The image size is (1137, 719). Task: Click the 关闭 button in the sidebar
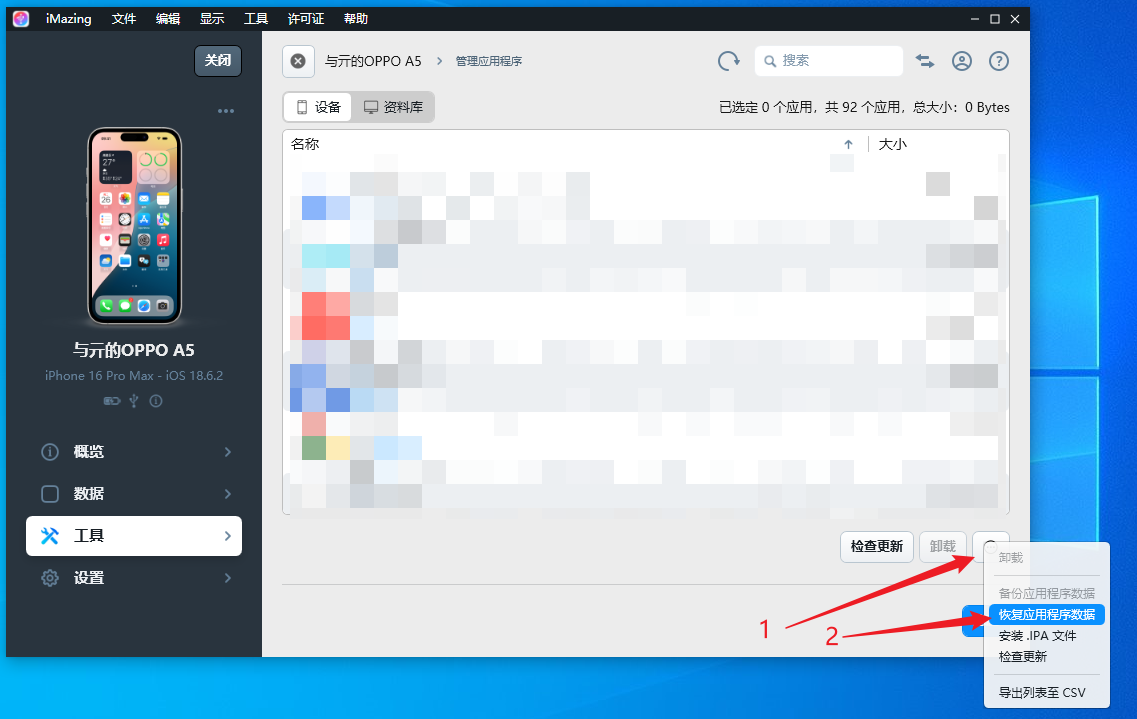pos(218,61)
